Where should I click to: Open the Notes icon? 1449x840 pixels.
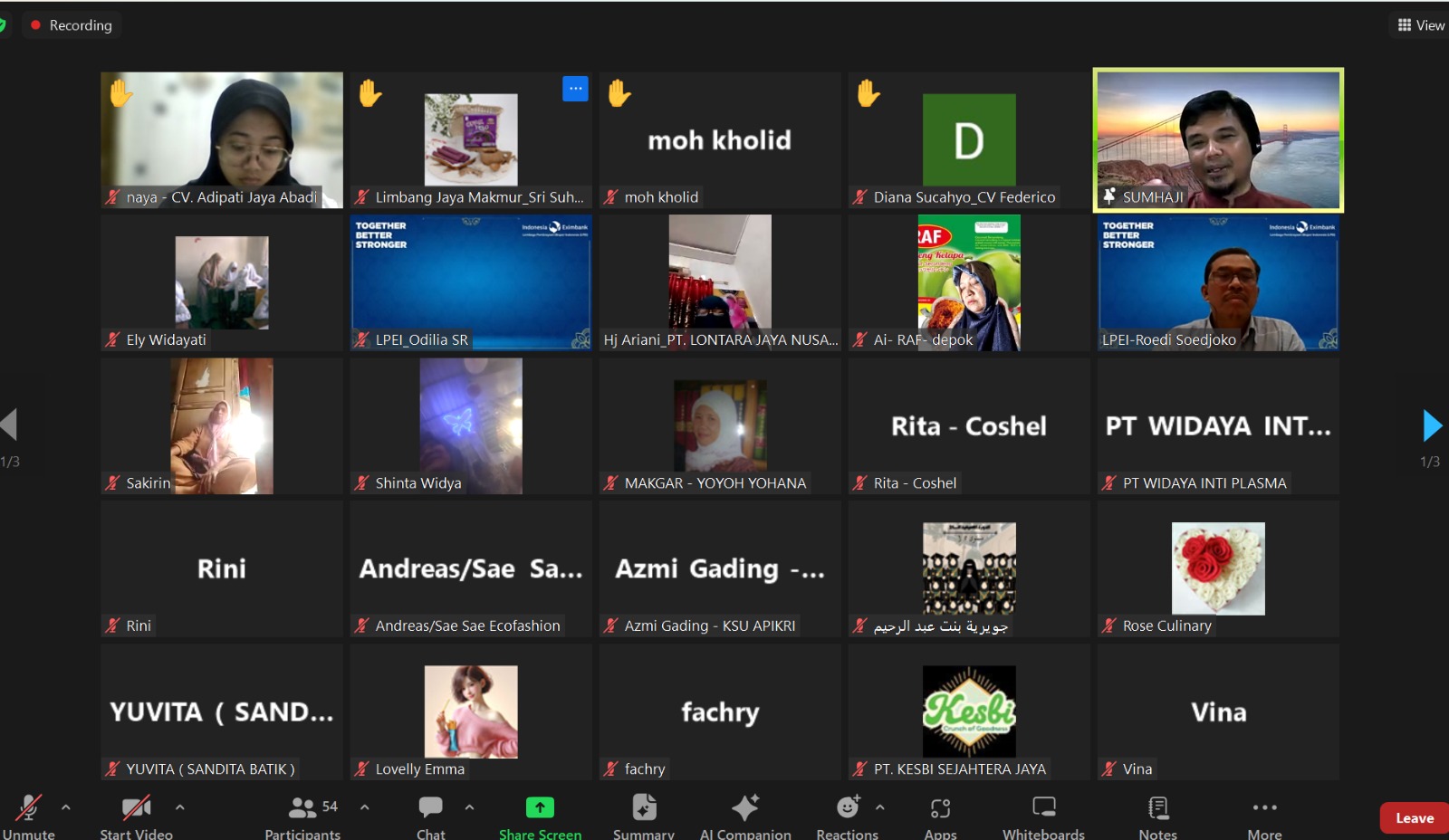(x=1157, y=807)
